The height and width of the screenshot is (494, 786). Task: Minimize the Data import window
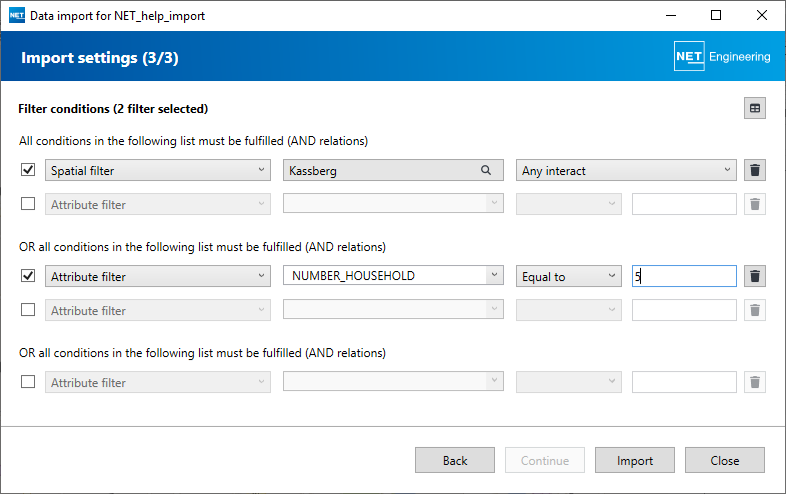tap(671, 16)
